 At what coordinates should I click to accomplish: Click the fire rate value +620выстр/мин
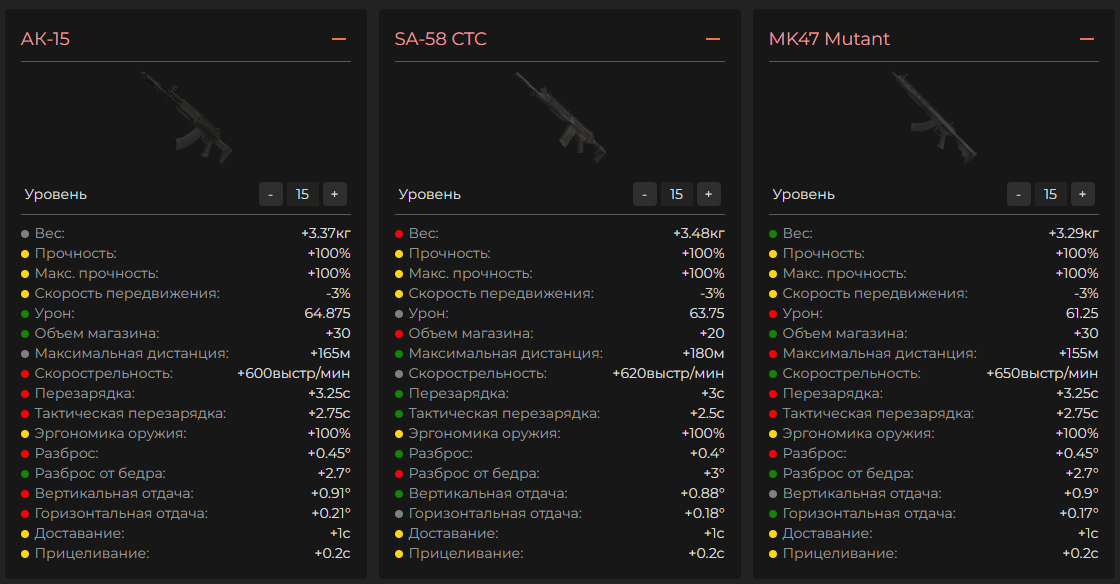(669, 373)
